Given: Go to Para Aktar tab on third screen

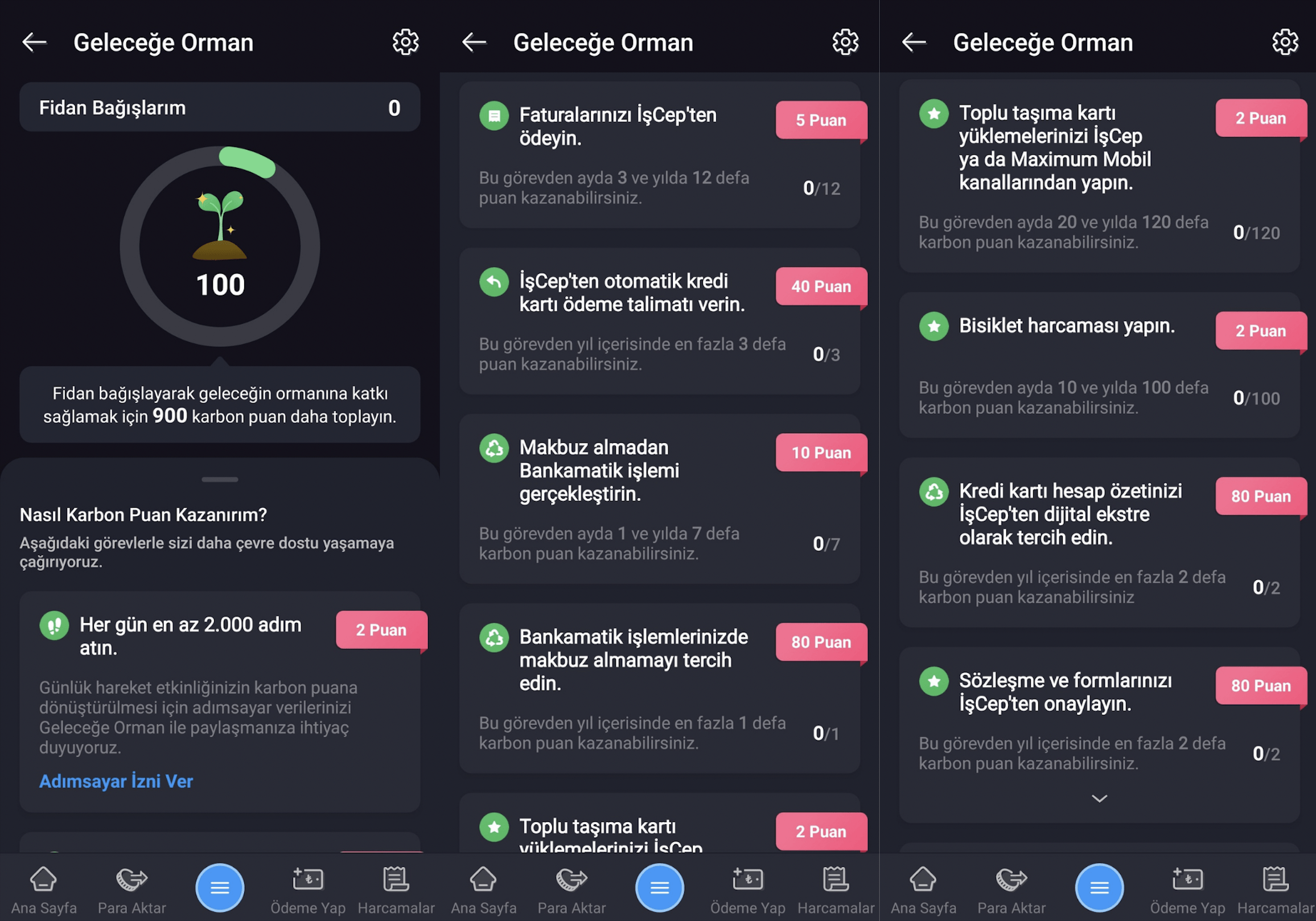Looking at the screenshot, I should click(1011, 890).
